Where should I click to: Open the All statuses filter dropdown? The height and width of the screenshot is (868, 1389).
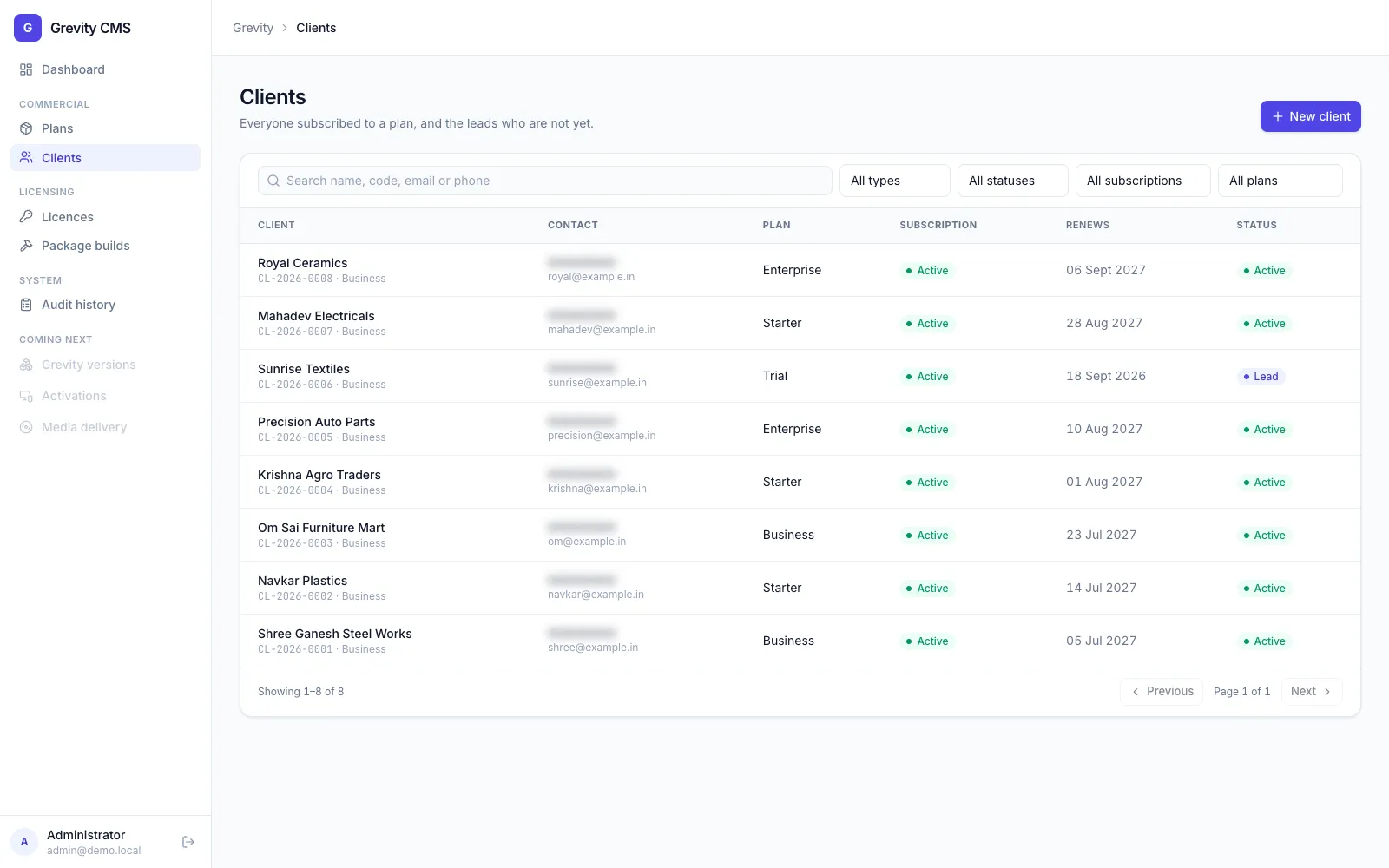click(1012, 181)
